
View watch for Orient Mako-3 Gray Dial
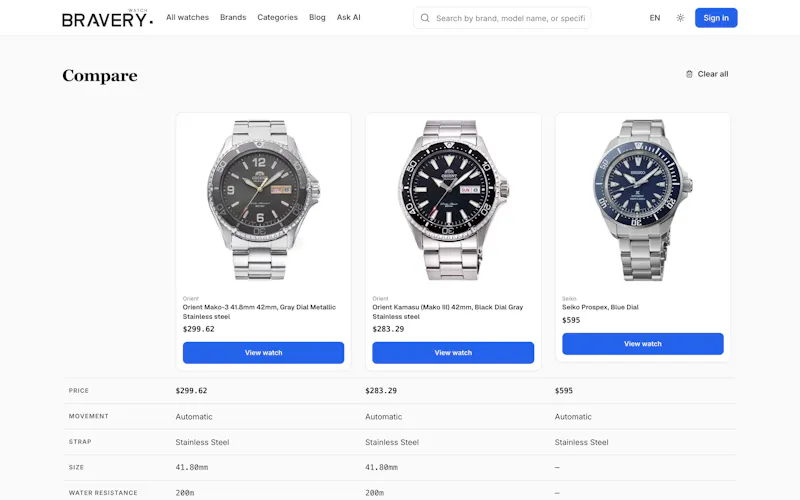click(263, 353)
